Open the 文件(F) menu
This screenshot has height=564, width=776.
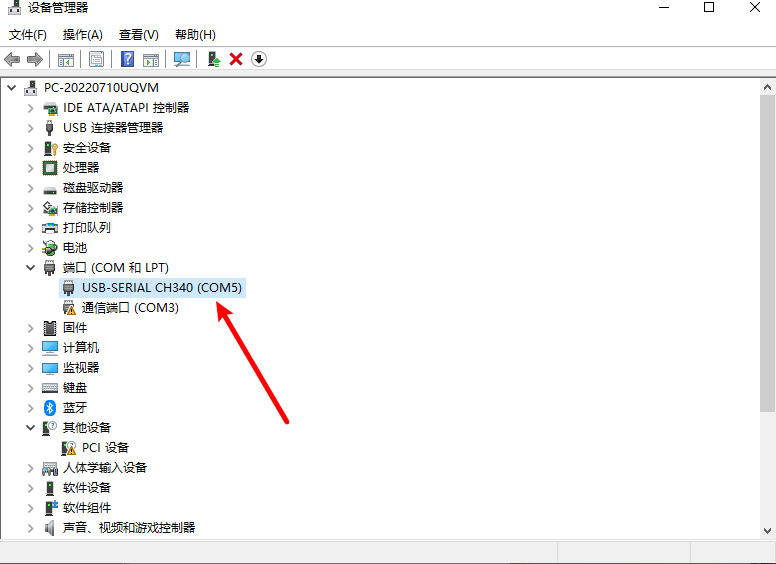pyautogui.click(x=28, y=35)
